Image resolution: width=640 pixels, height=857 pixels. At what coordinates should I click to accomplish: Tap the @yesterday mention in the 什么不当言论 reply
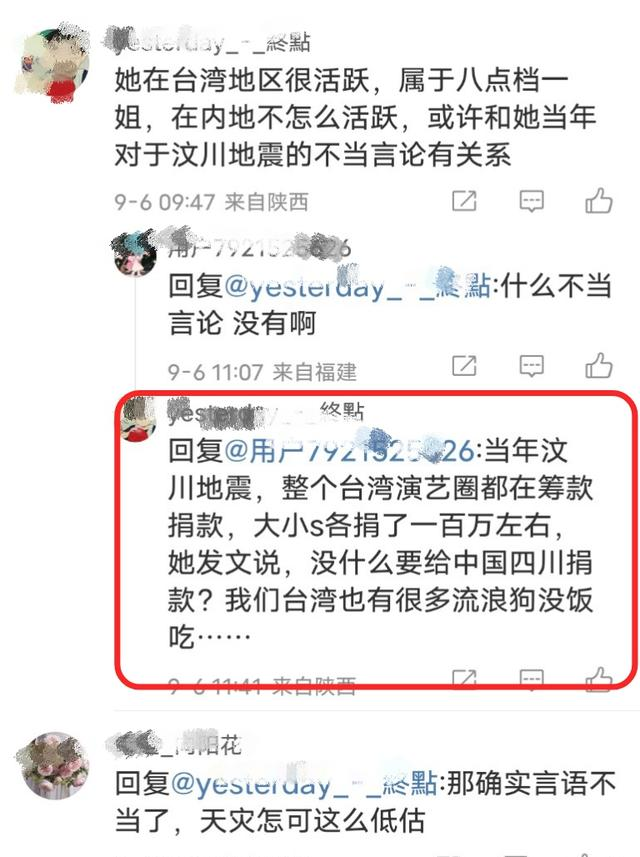[x=357, y=286]
